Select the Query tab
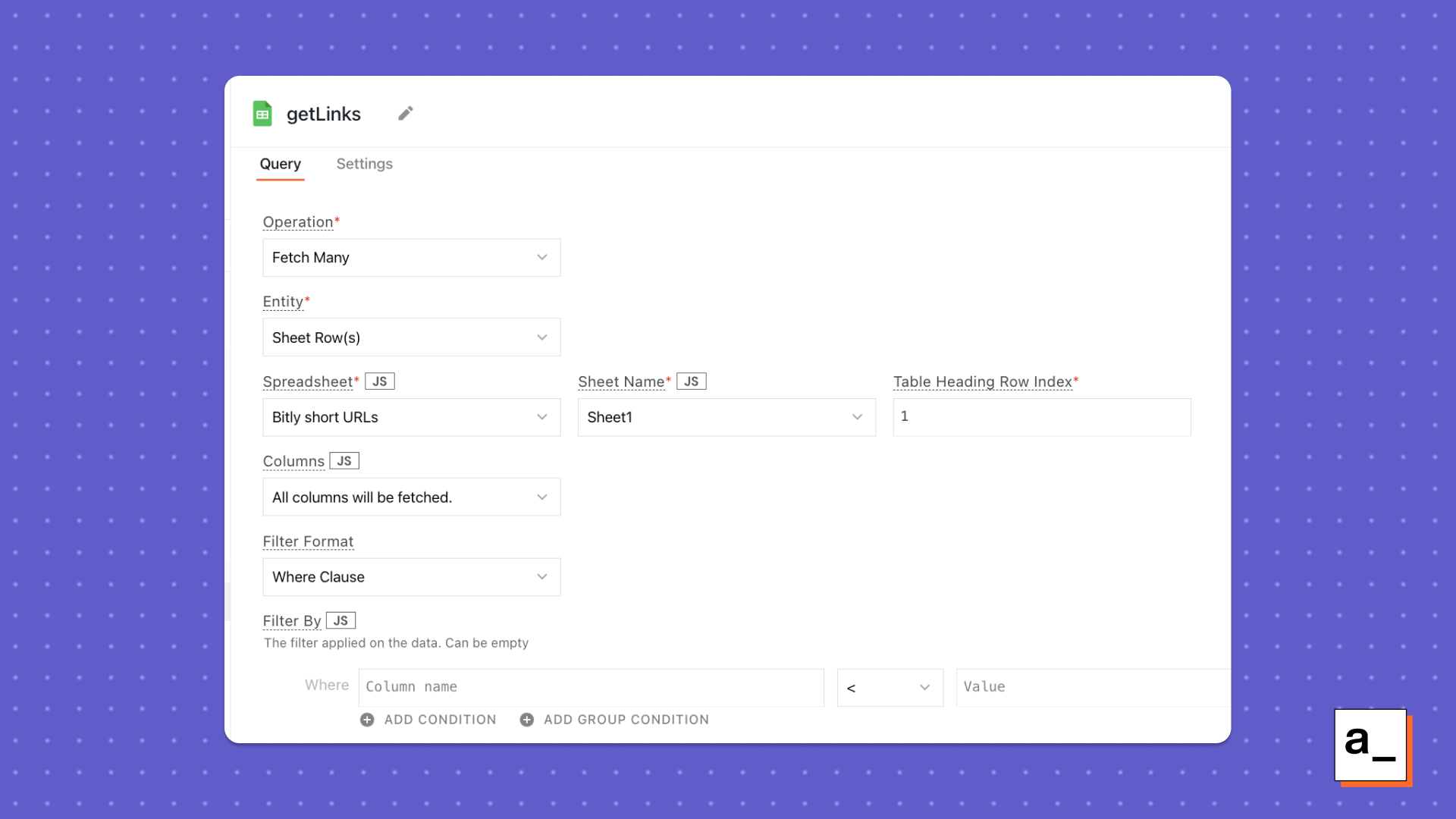The image size is (1456, 819). [x=281, y=163]
